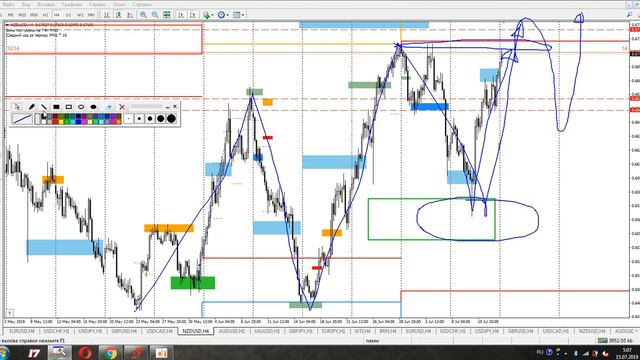Select the straight line drawing tool
Screen dimensions: 640x360
(44, 107)
